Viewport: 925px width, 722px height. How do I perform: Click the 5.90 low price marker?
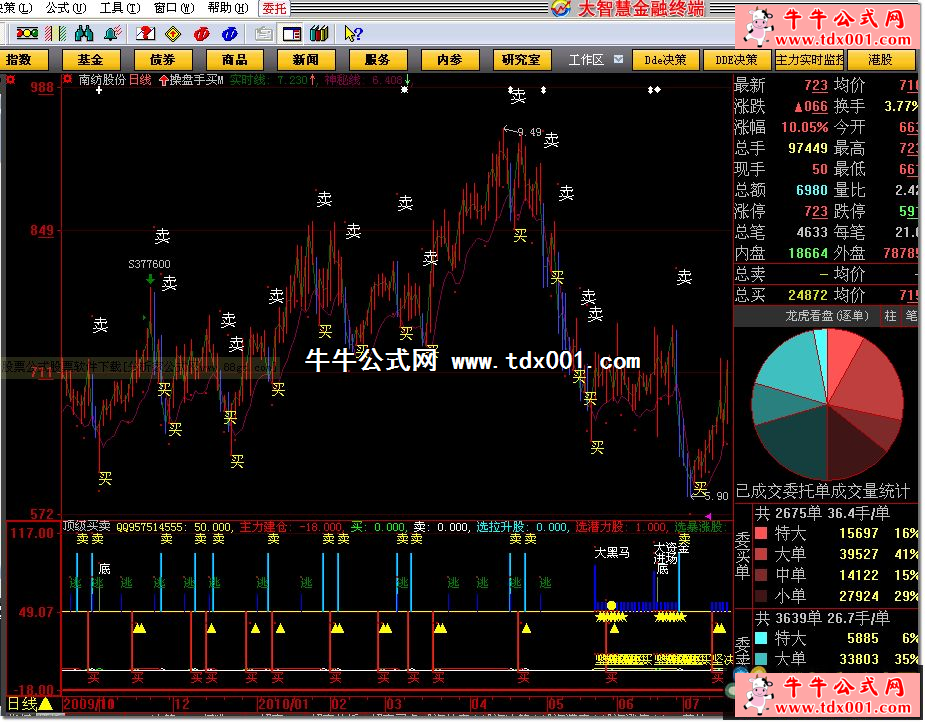click(716, 496)
